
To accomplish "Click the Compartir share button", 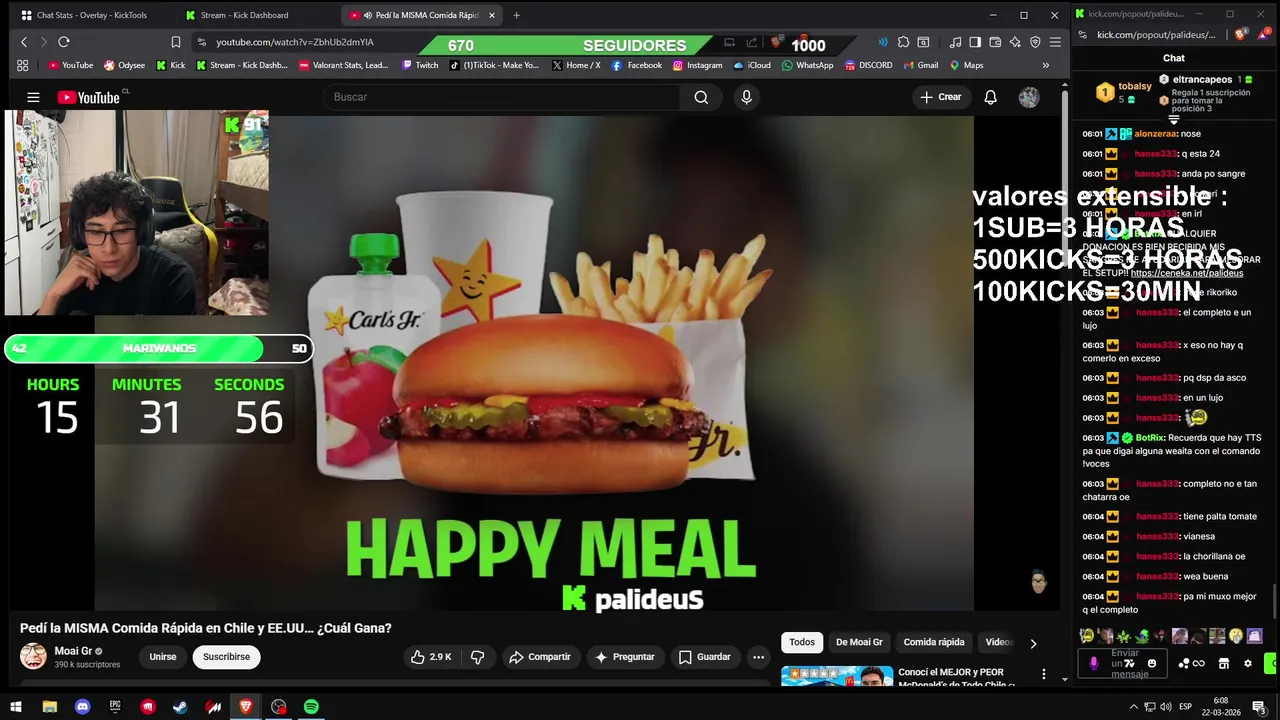I will [540, 657].
